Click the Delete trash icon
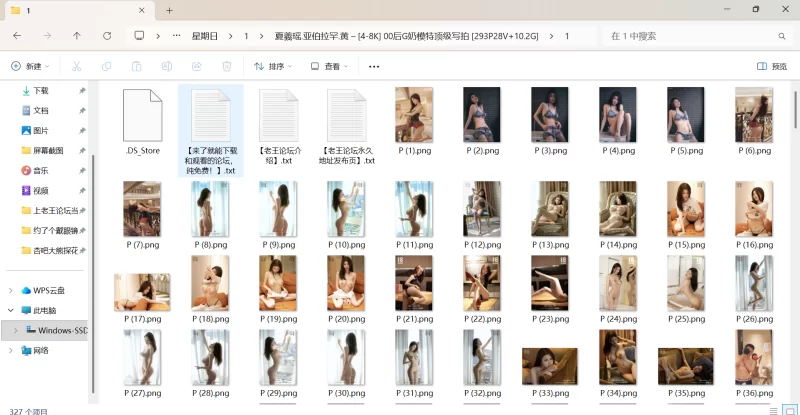Screen dimensions: 800x415 (227, 66)
